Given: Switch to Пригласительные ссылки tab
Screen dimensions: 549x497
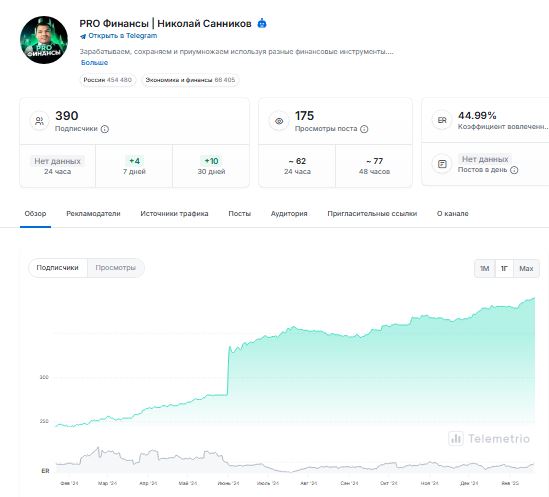Looking at the screenshot, I should point(372,213).
